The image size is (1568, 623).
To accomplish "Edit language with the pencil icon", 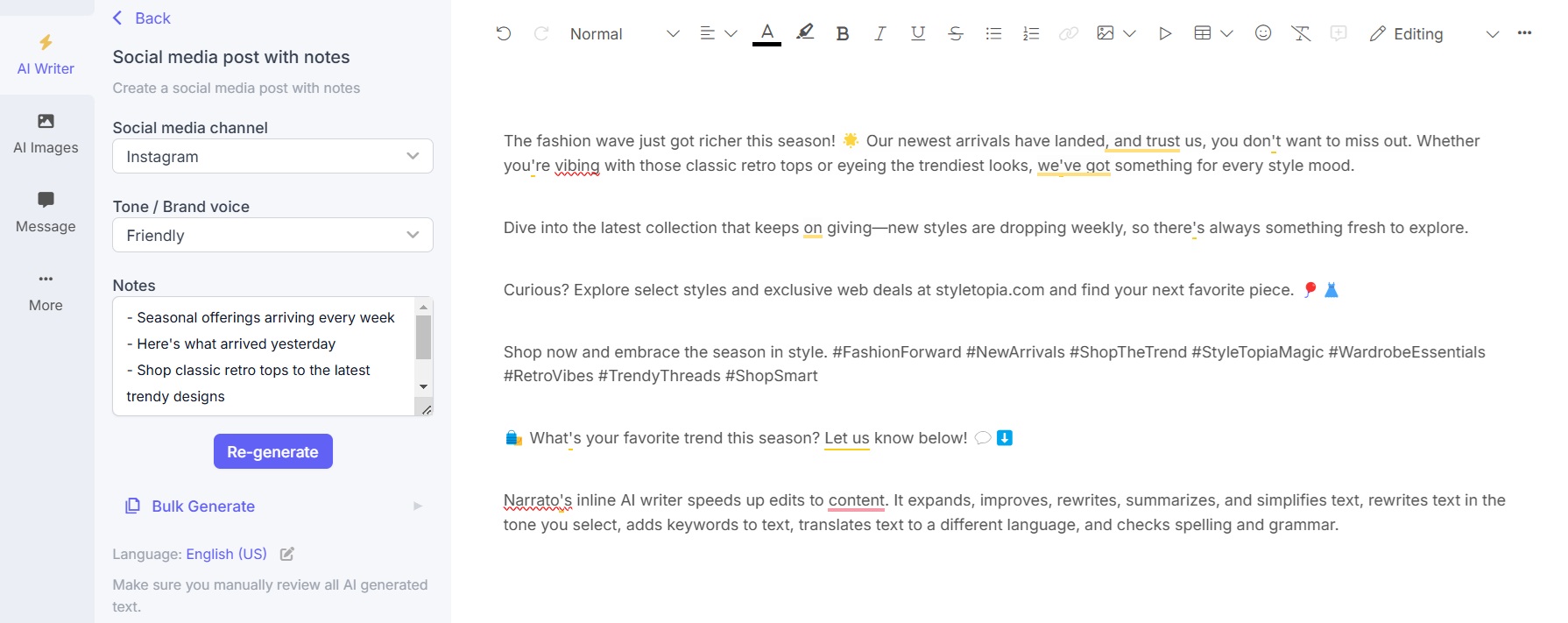I will [286, 554].
